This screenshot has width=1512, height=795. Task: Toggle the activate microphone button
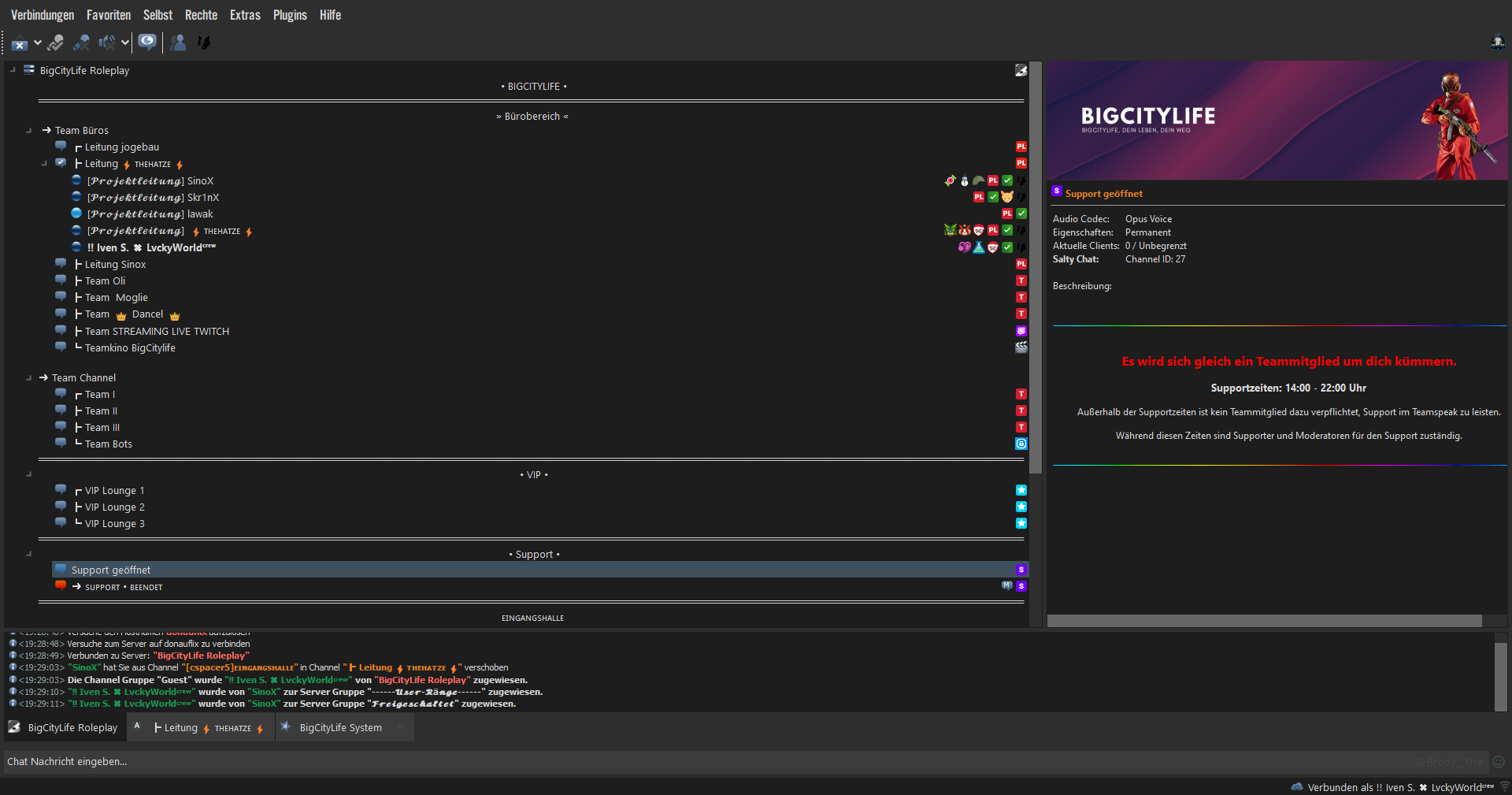55,43
